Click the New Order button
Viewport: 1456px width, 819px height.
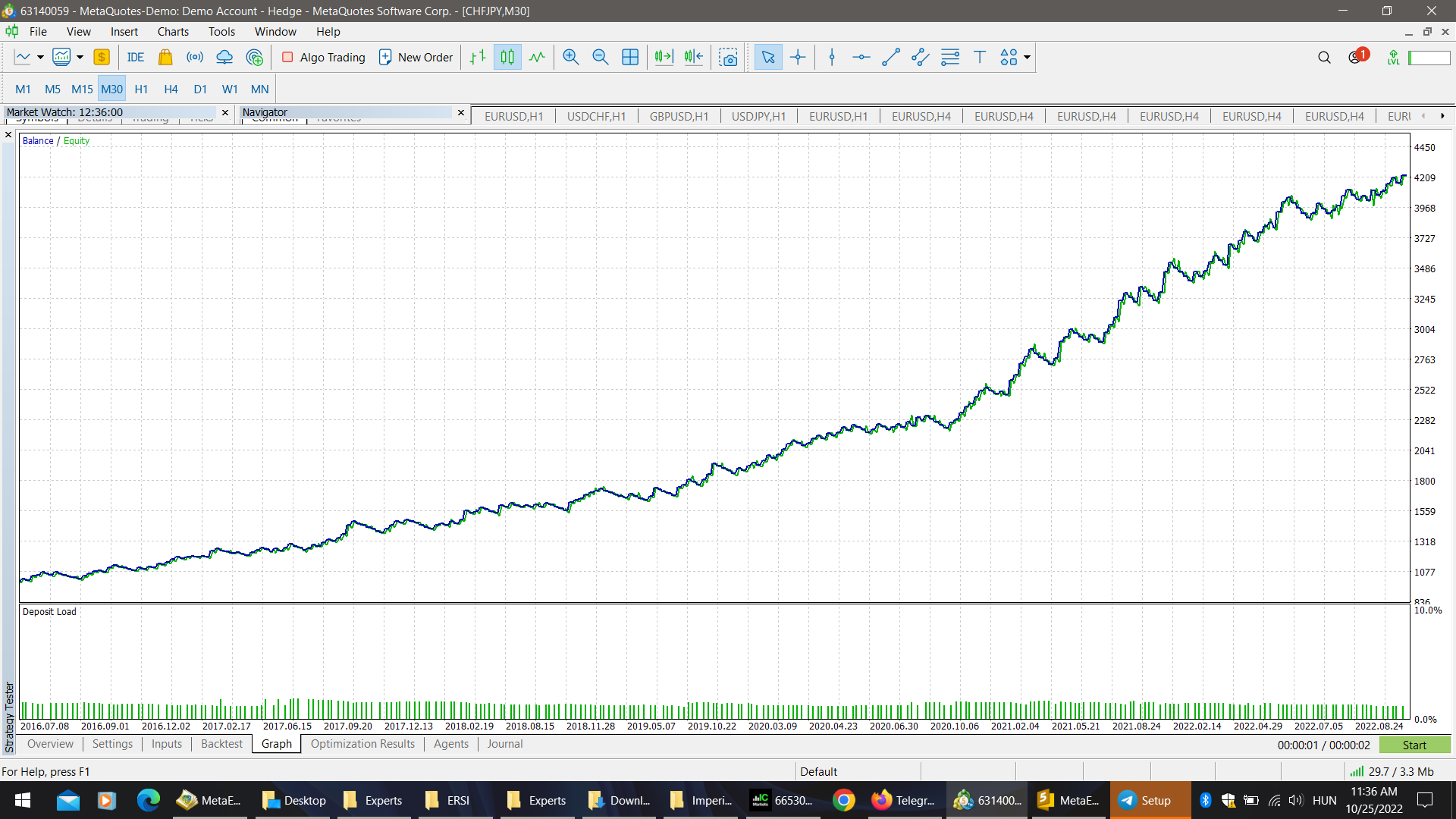[416, 57]
